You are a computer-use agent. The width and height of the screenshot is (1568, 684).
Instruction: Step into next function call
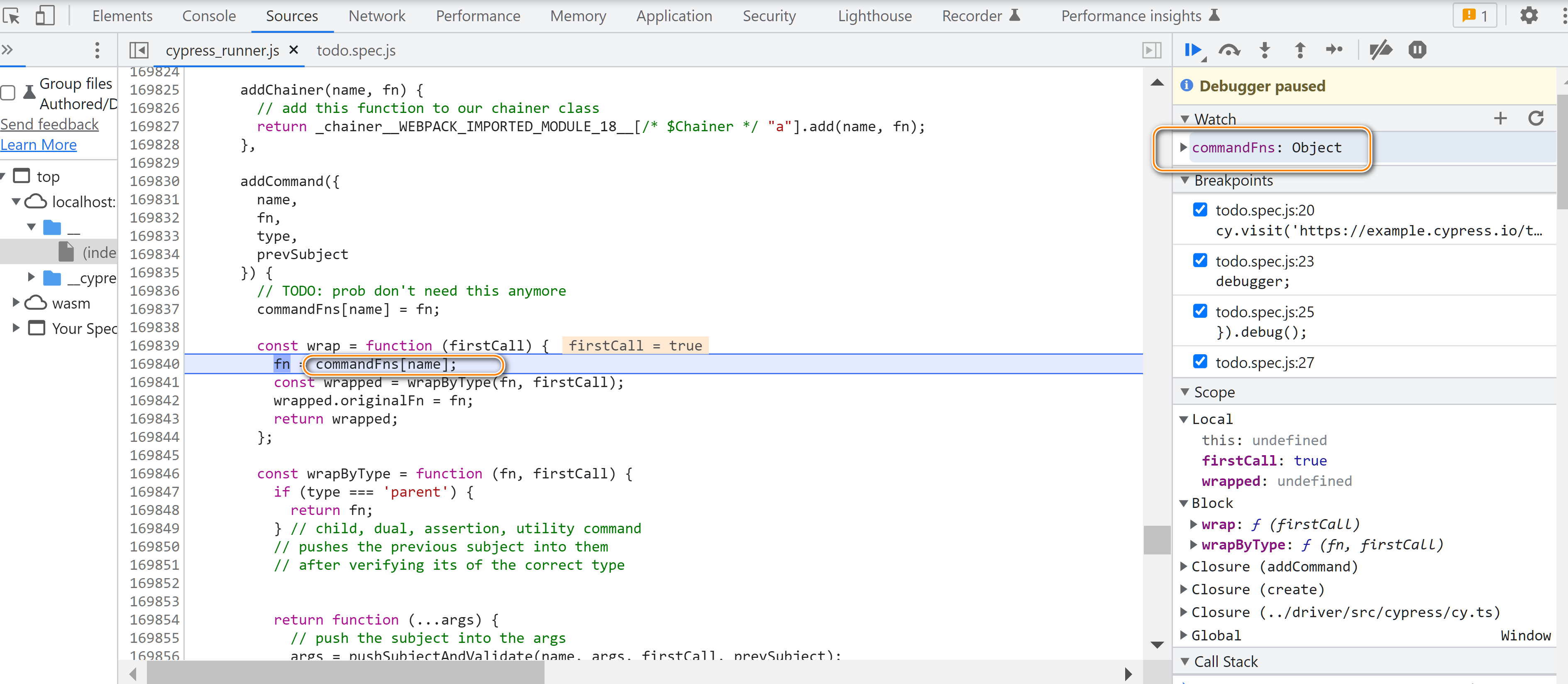1264,50
